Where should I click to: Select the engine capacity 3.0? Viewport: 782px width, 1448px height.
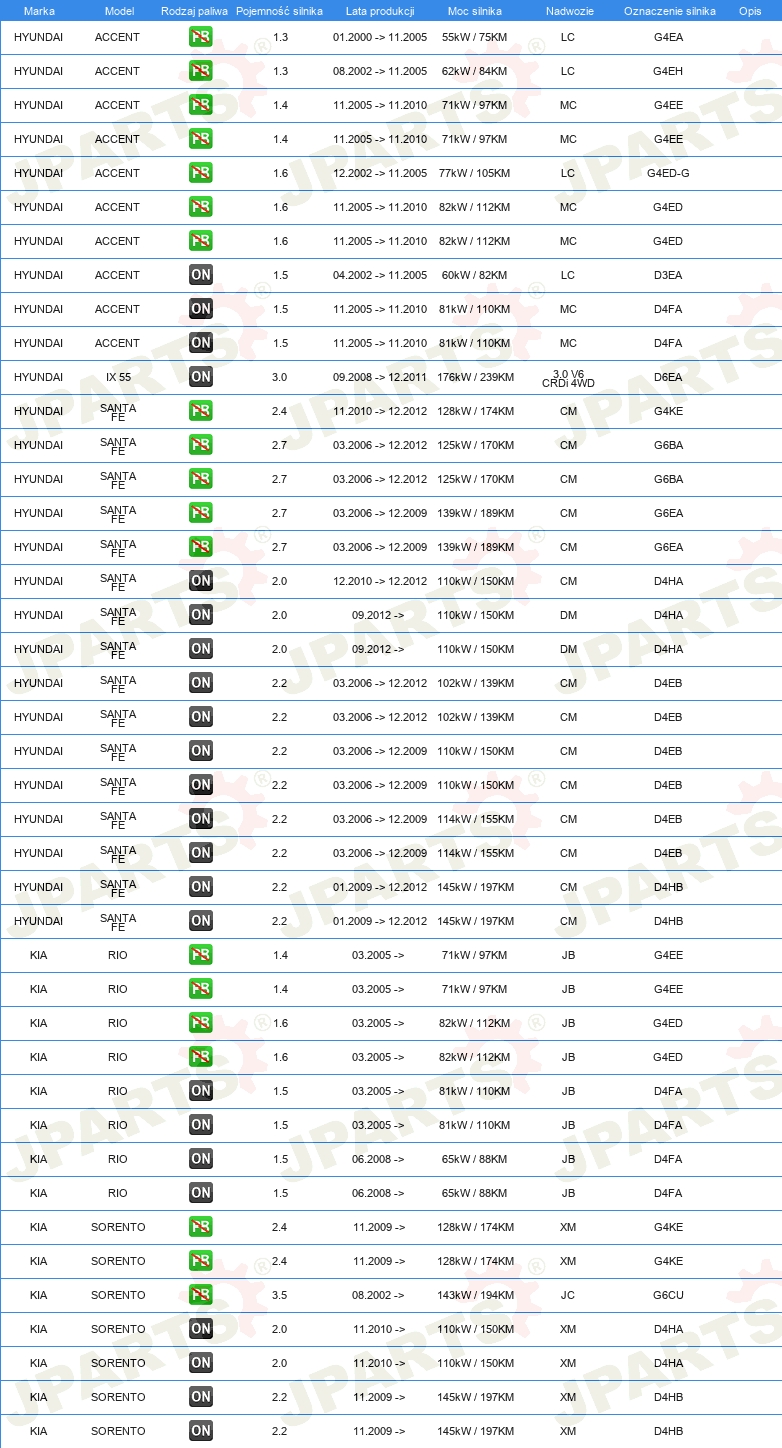(x=279, y=377)
